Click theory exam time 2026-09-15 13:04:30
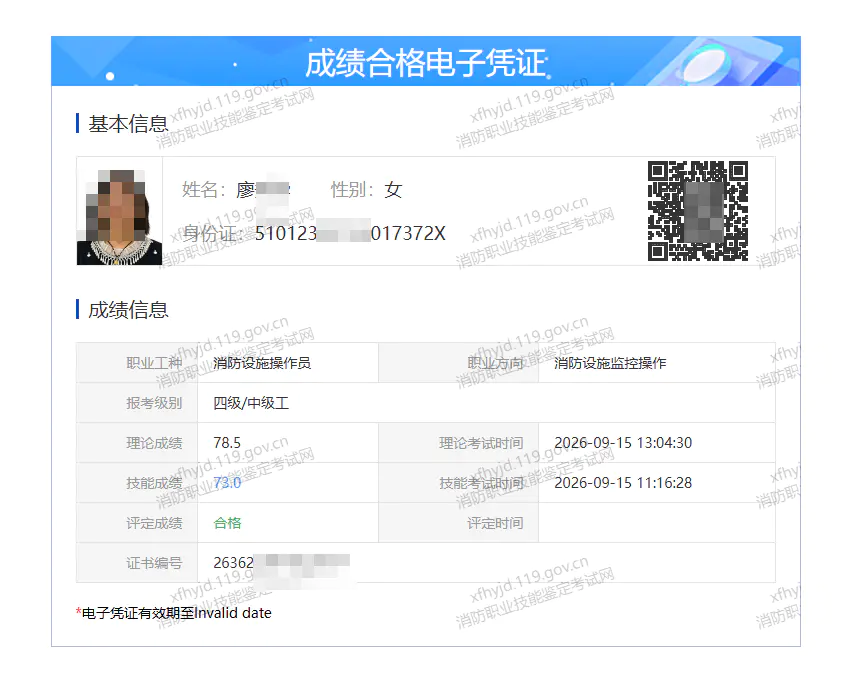Image resolution: width=854 pixels, height=682 pixels. click(623, 442)
